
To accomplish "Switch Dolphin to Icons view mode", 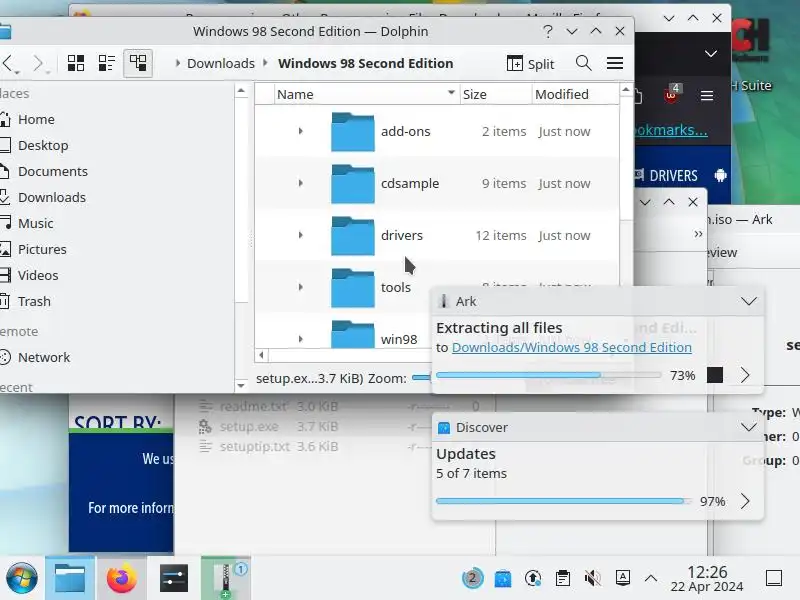I will (76, 63).
